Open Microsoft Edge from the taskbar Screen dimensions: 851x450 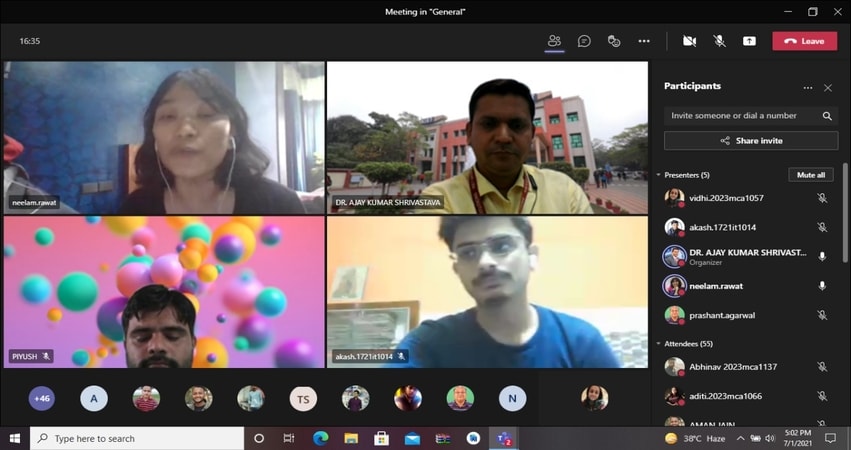point(320,438)
